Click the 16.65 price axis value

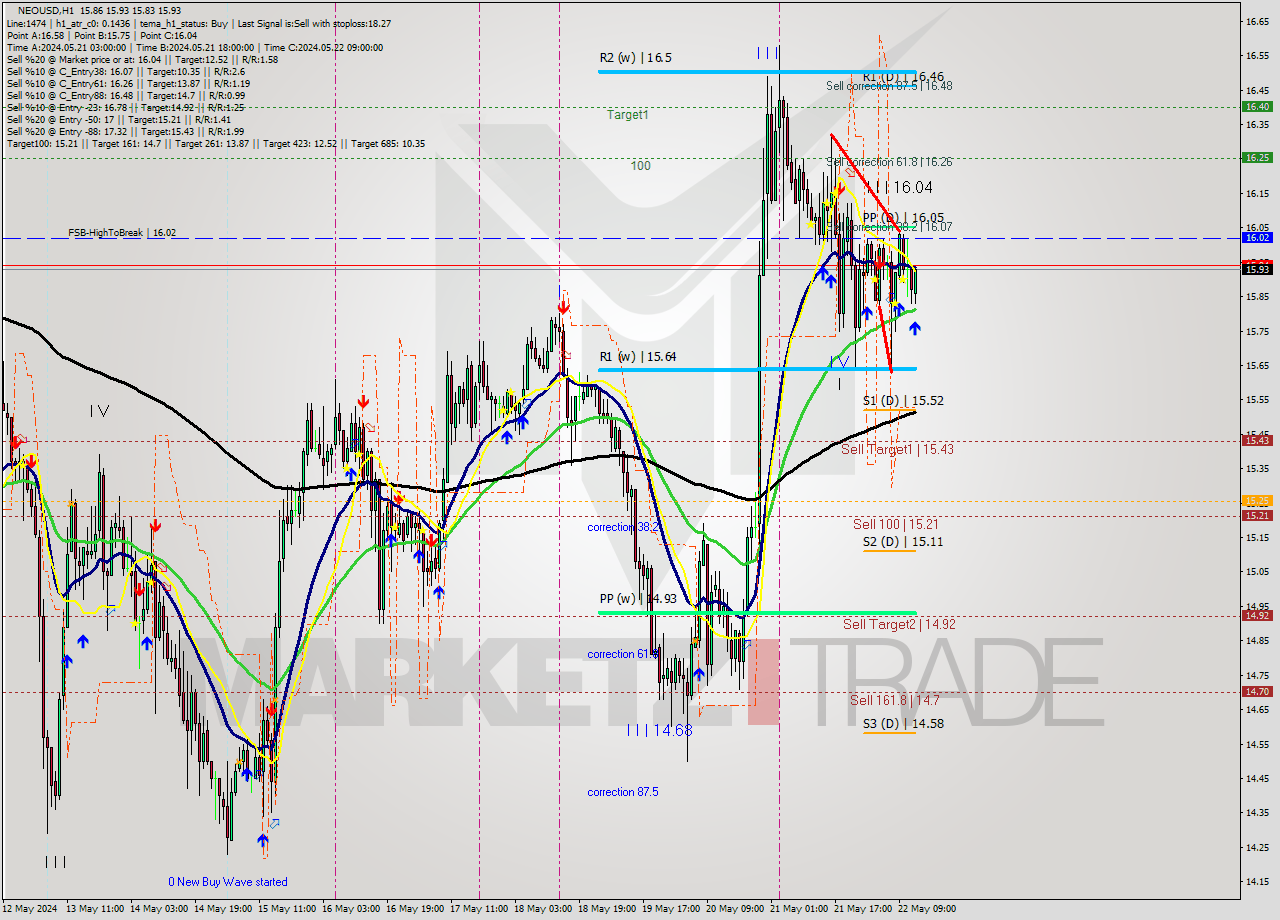pyautogui.click(x=1257, y=21)
